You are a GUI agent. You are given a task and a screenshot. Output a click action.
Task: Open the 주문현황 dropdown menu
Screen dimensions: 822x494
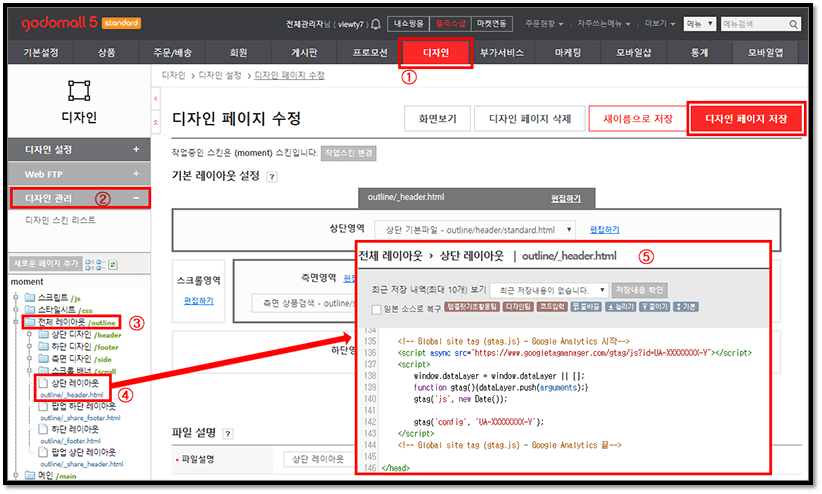tap(544, 24)
